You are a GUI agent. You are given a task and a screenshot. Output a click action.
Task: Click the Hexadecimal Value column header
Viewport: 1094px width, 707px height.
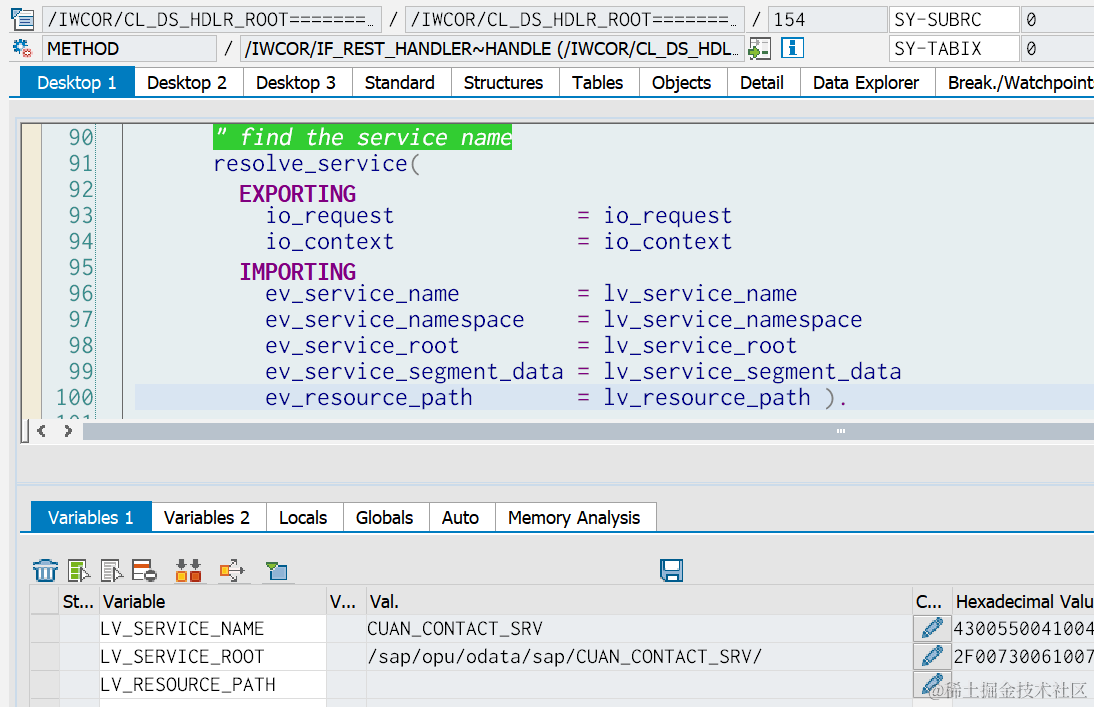coord(1023,601)
